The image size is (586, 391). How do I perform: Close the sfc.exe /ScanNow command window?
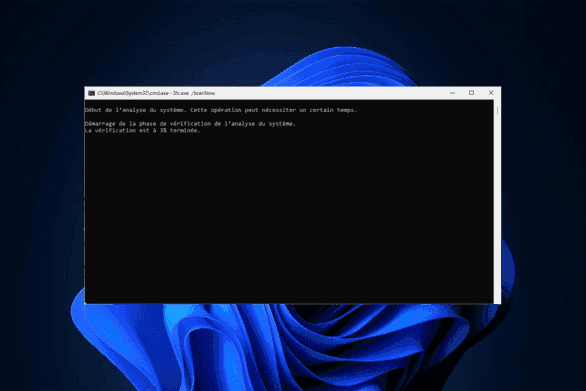[491, 93]
